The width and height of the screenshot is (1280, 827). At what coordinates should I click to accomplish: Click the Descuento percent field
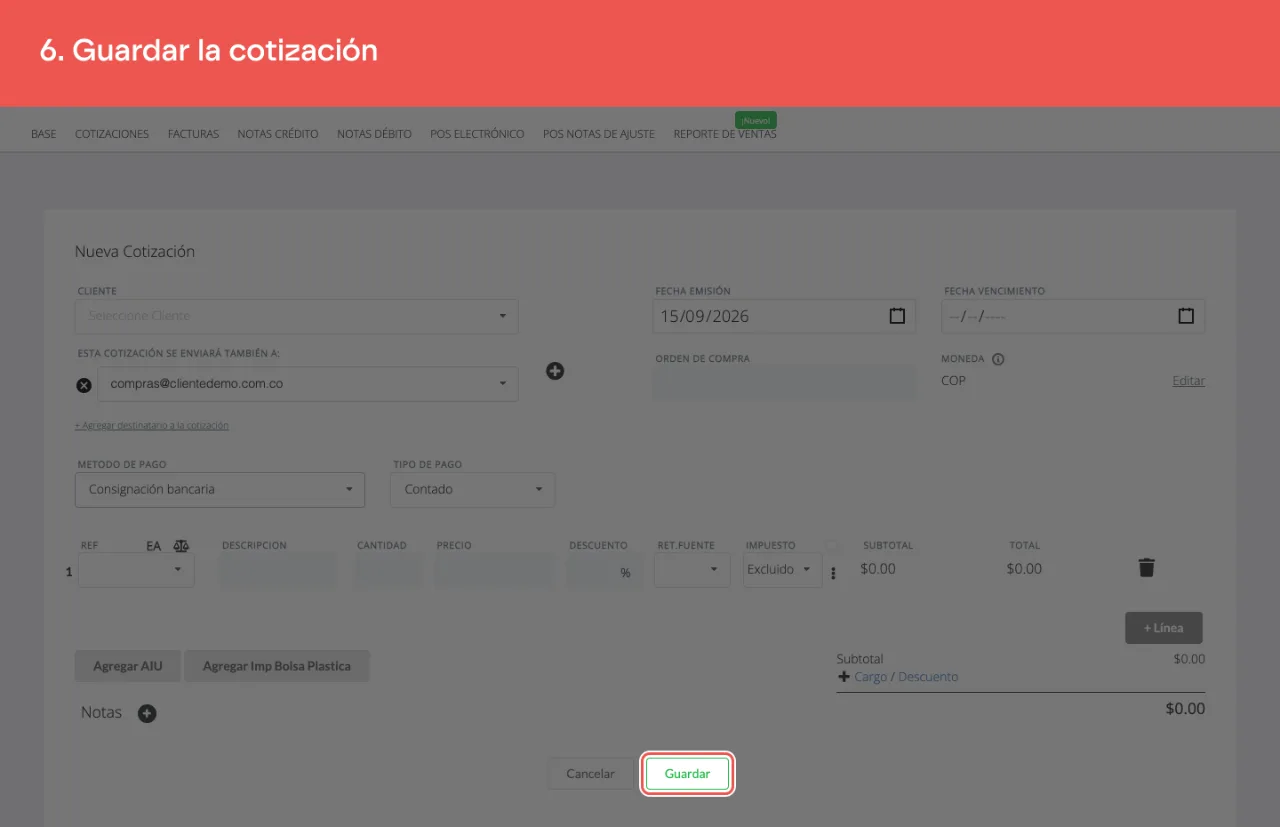click(x=603, y=571)
